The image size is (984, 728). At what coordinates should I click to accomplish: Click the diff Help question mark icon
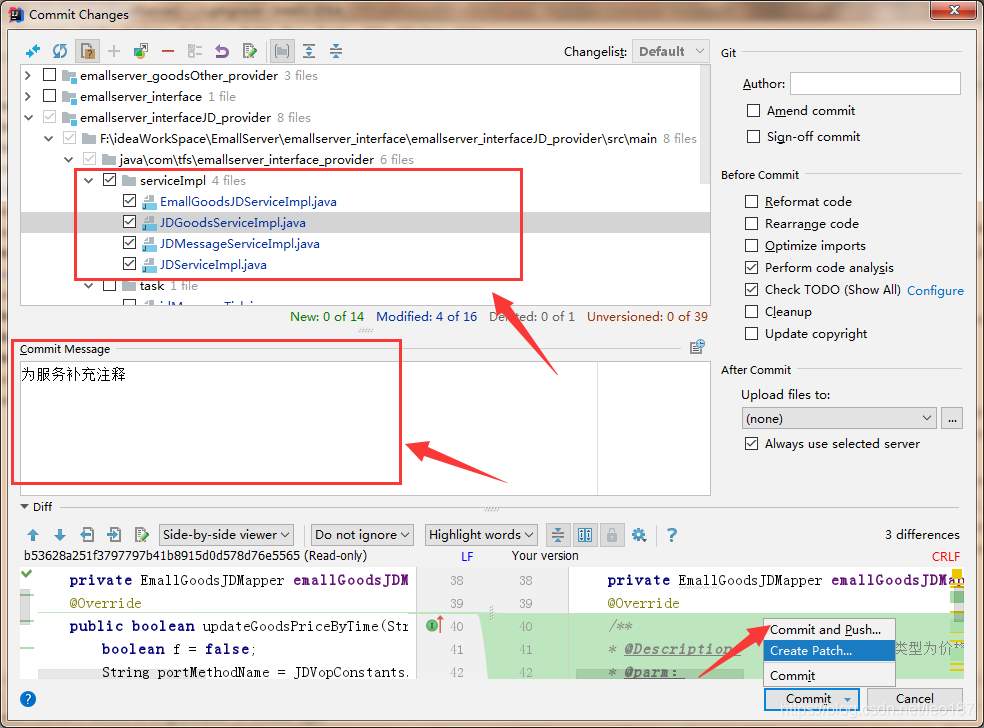pos(671,535)
